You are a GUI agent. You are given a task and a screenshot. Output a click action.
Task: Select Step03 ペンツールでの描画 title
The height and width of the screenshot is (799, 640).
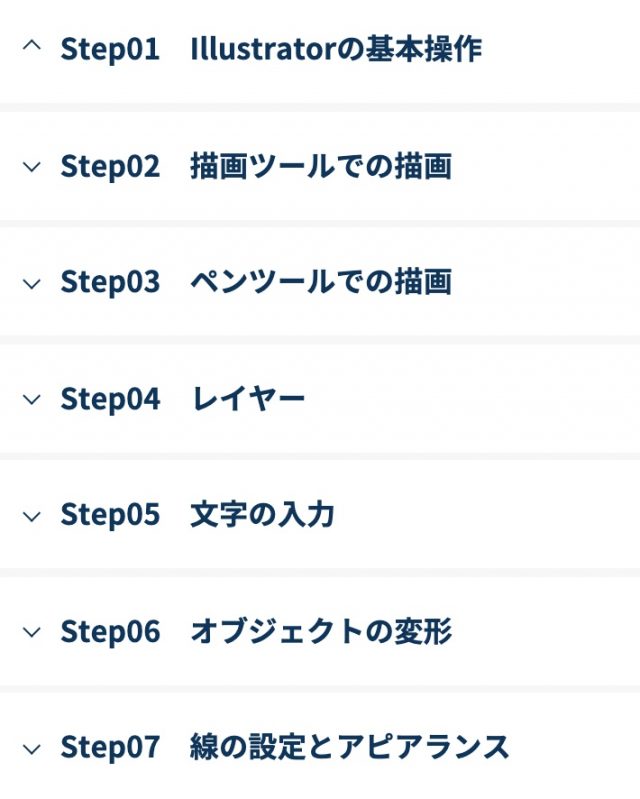pos(320,282)
